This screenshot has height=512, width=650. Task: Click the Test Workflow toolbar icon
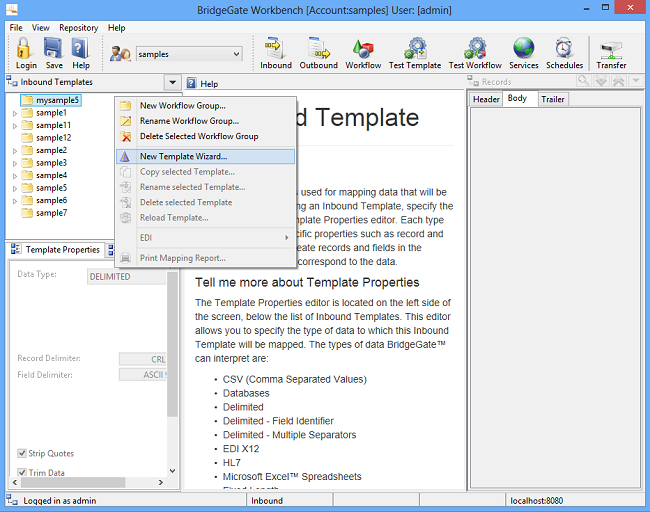475,48
